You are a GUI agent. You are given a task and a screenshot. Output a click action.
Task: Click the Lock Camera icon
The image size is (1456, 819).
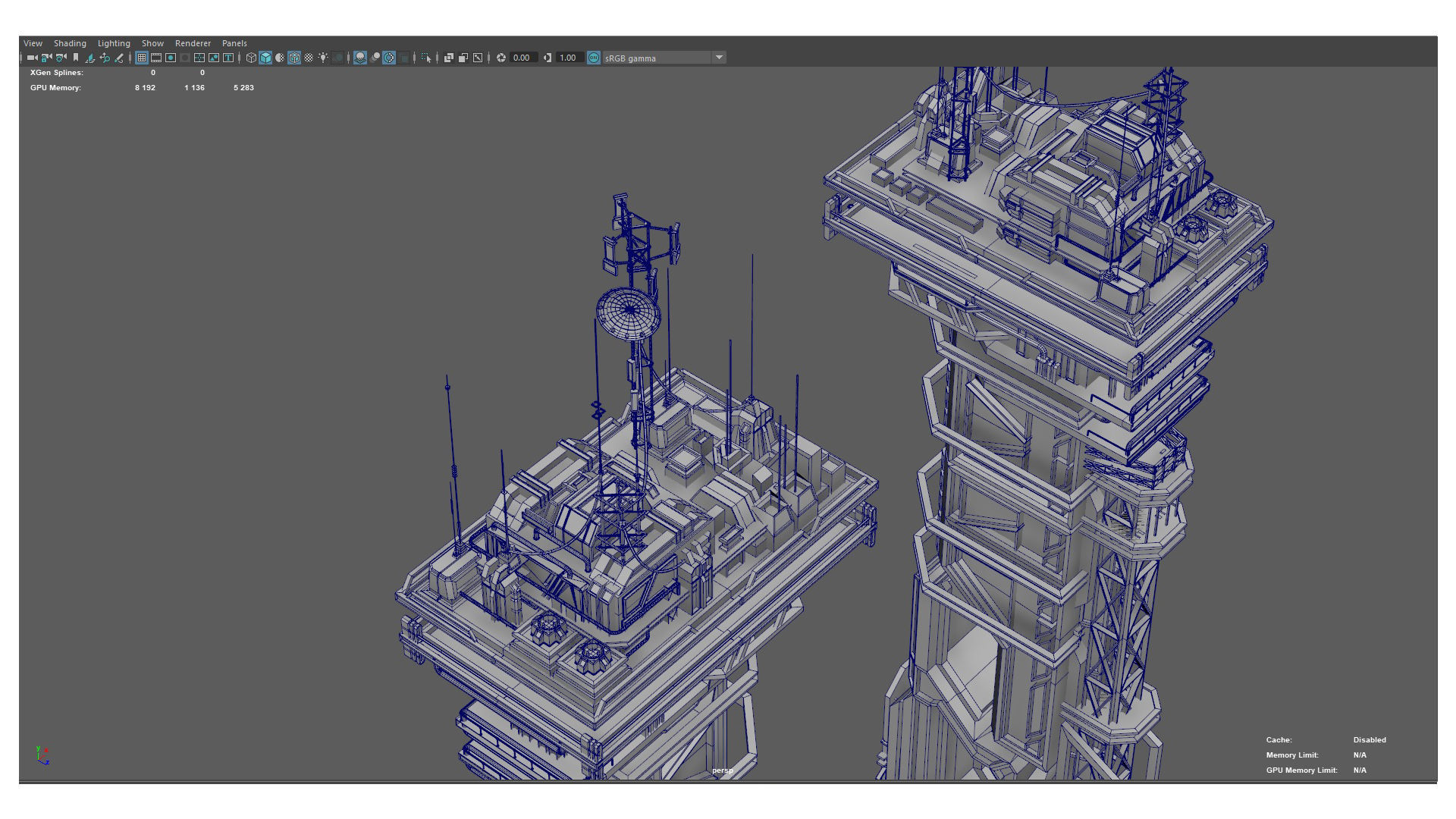click(x=46, y=58)
